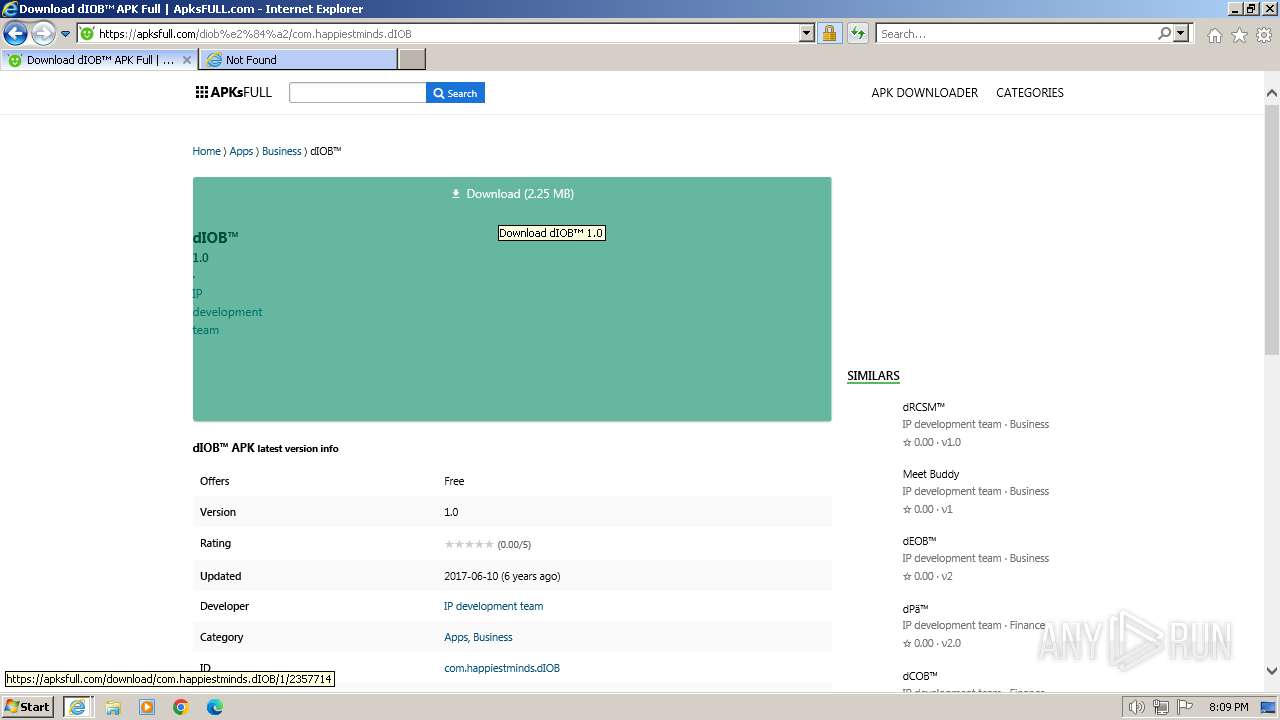Click the SIMILARS heading
The height and width of the screenshot is (720, 1280).
[873, 376]
